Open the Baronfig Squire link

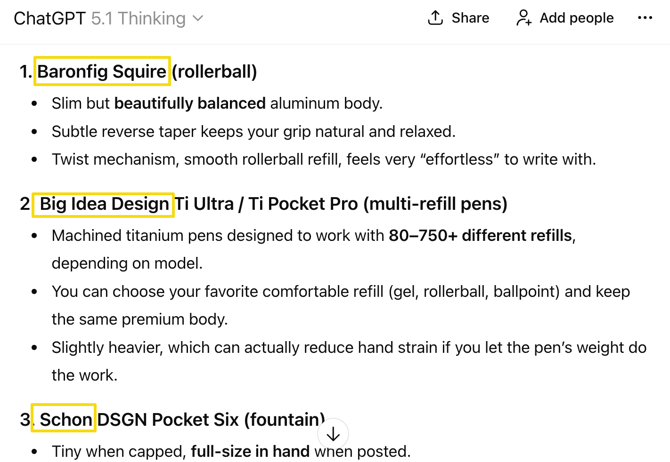(102, 71)
